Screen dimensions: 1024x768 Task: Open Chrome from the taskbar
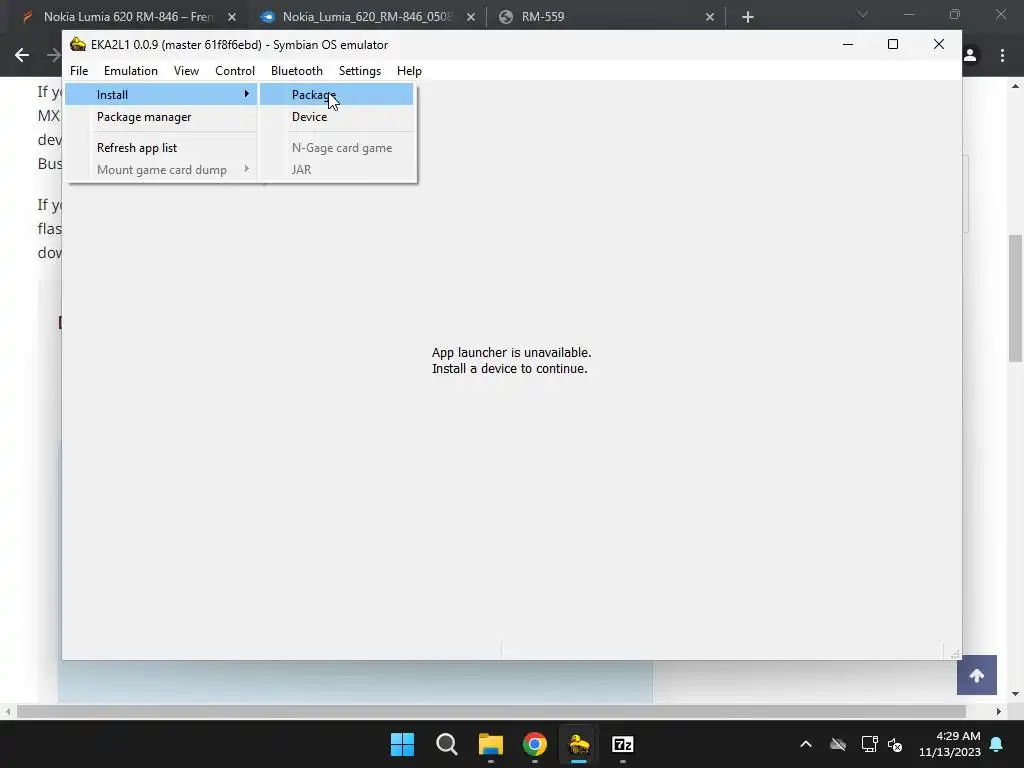point(535,744)
